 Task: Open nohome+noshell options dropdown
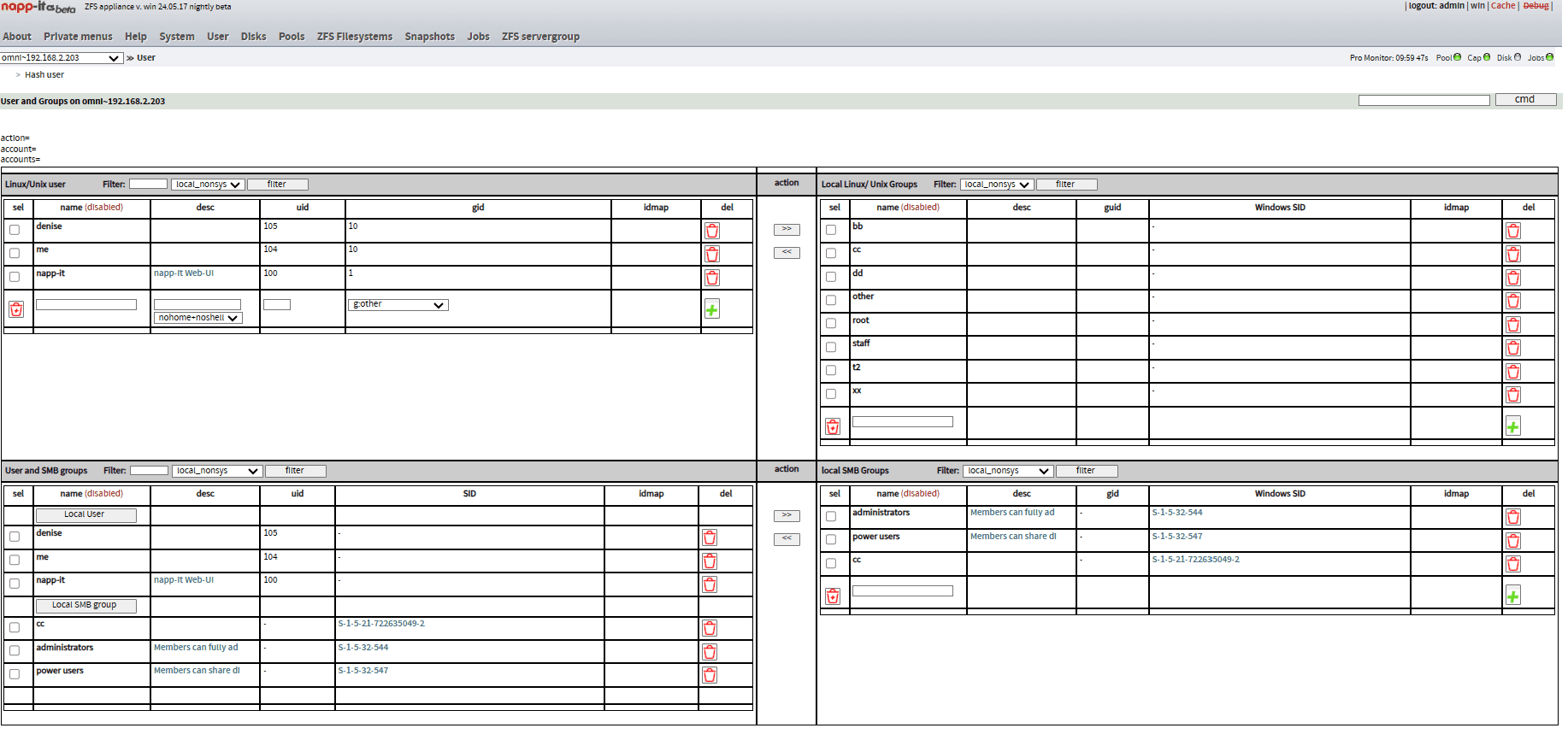198,318
